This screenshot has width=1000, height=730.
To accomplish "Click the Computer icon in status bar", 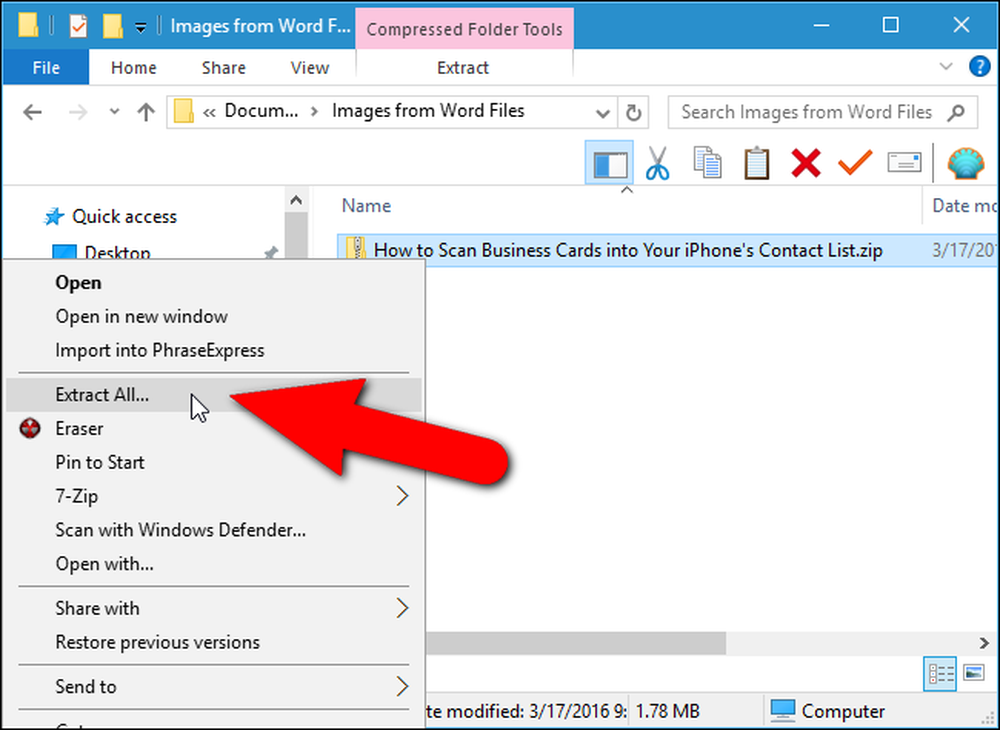I will (x=783, y=710).
